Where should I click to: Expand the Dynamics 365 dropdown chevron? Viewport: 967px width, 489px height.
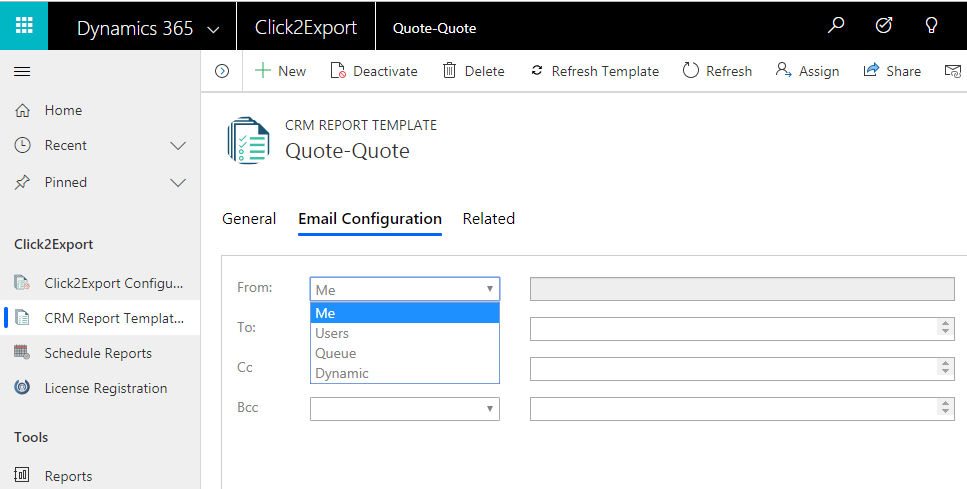tap(213, 30)
